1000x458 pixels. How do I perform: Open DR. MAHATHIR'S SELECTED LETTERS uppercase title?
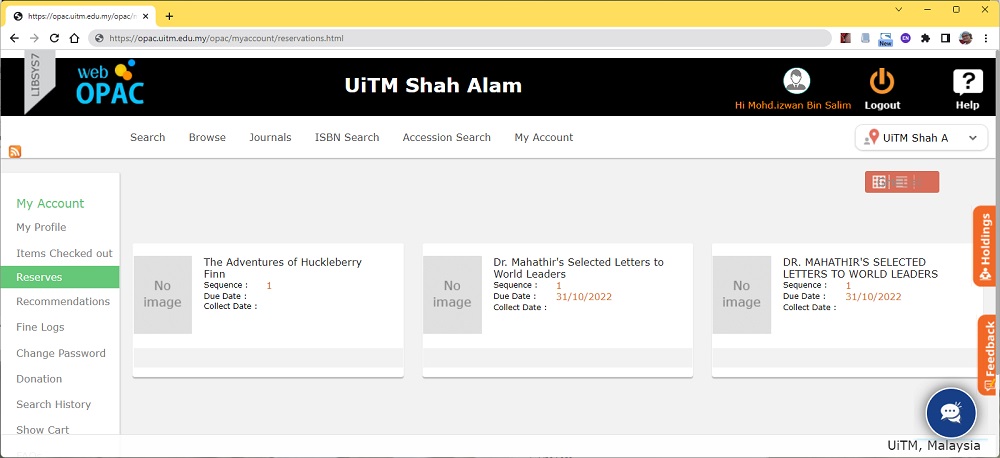click(860, 268)
